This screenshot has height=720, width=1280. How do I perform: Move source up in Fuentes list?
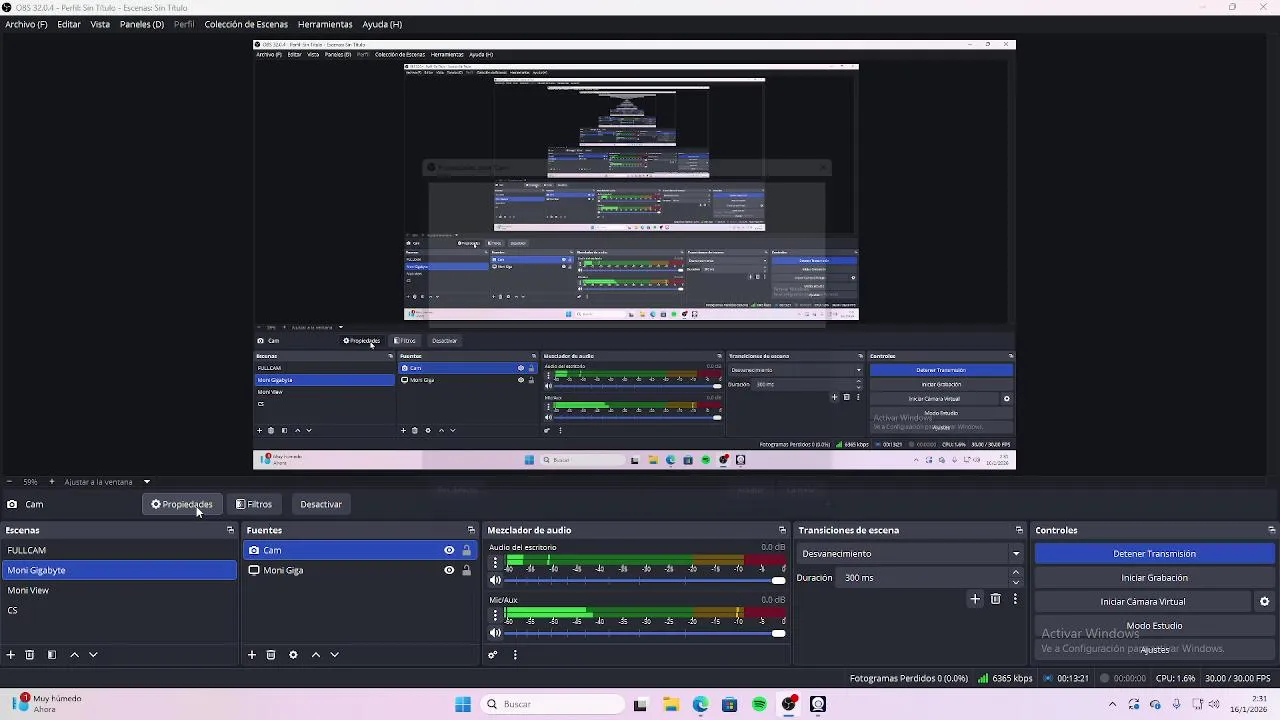pyautogui.click(x=316, y=655)
